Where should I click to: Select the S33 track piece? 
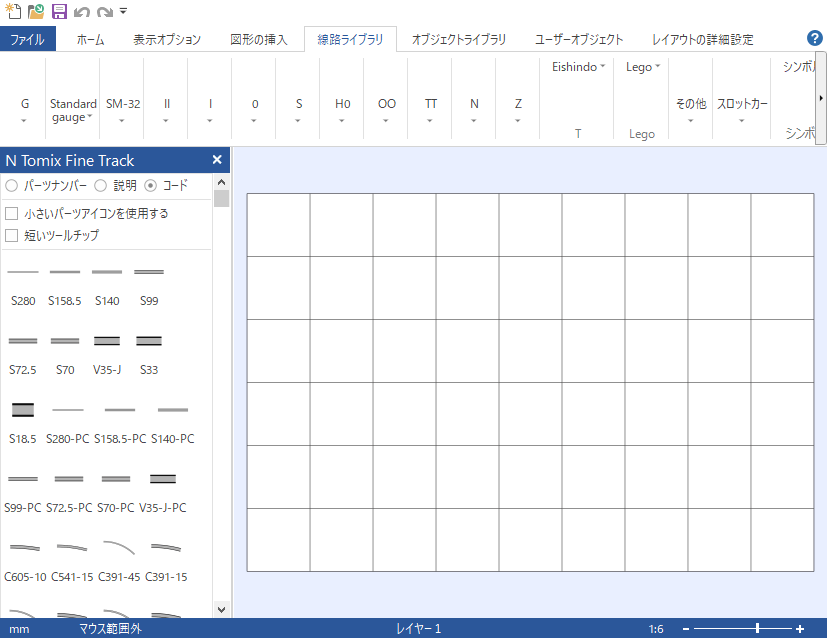click(149, 354)
